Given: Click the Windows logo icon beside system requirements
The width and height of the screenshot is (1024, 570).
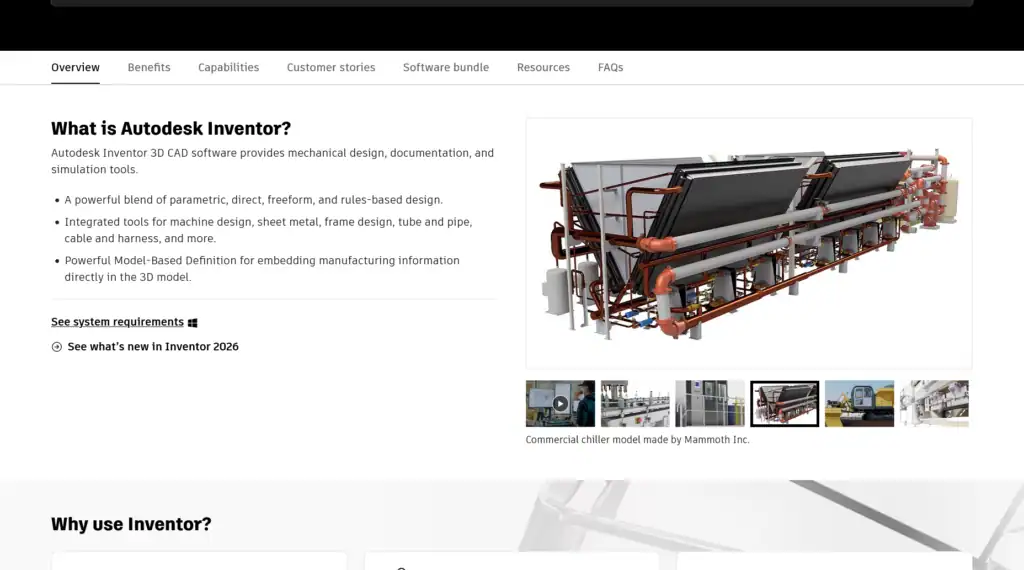Looking at the screenshot, I should pos(193,323).
